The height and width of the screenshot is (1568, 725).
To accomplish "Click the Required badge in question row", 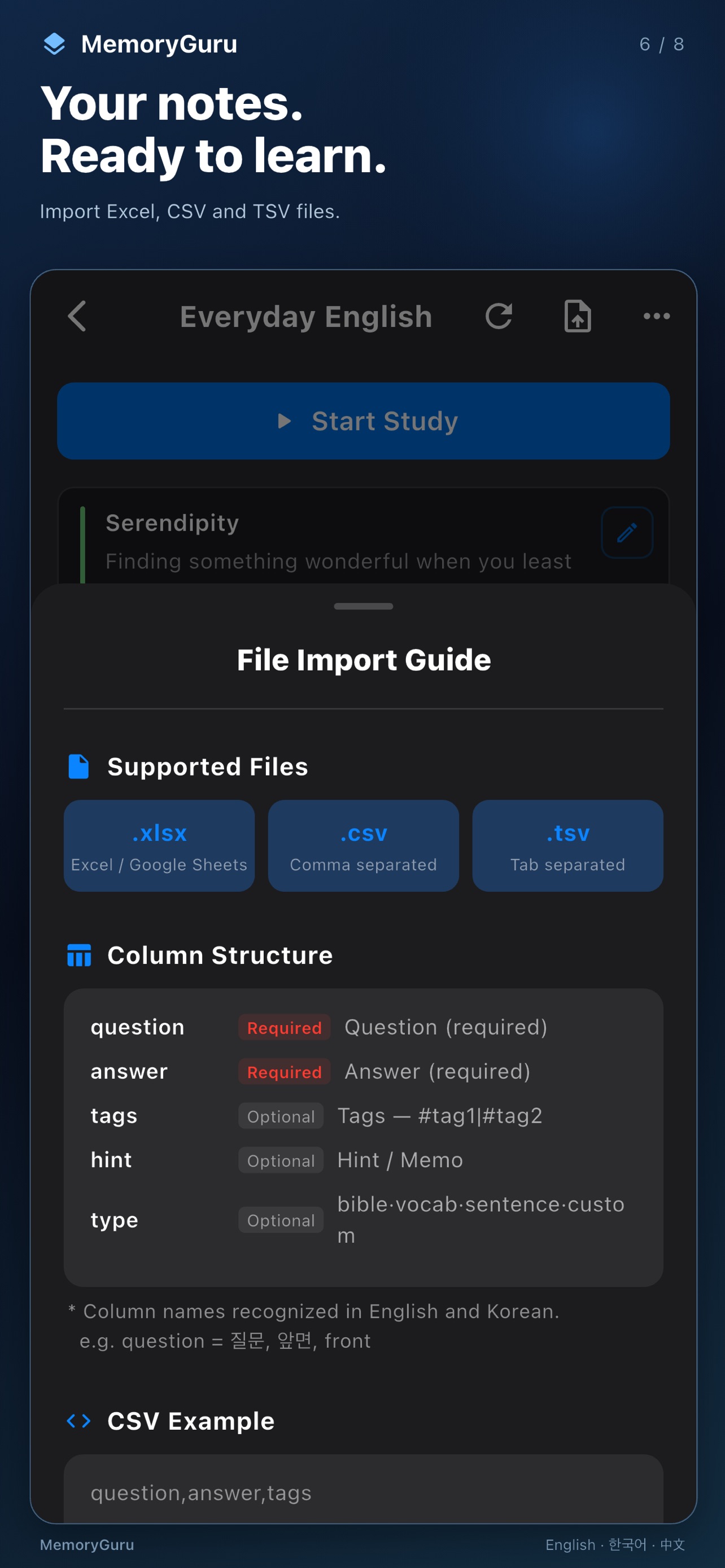I will 284,1027.
